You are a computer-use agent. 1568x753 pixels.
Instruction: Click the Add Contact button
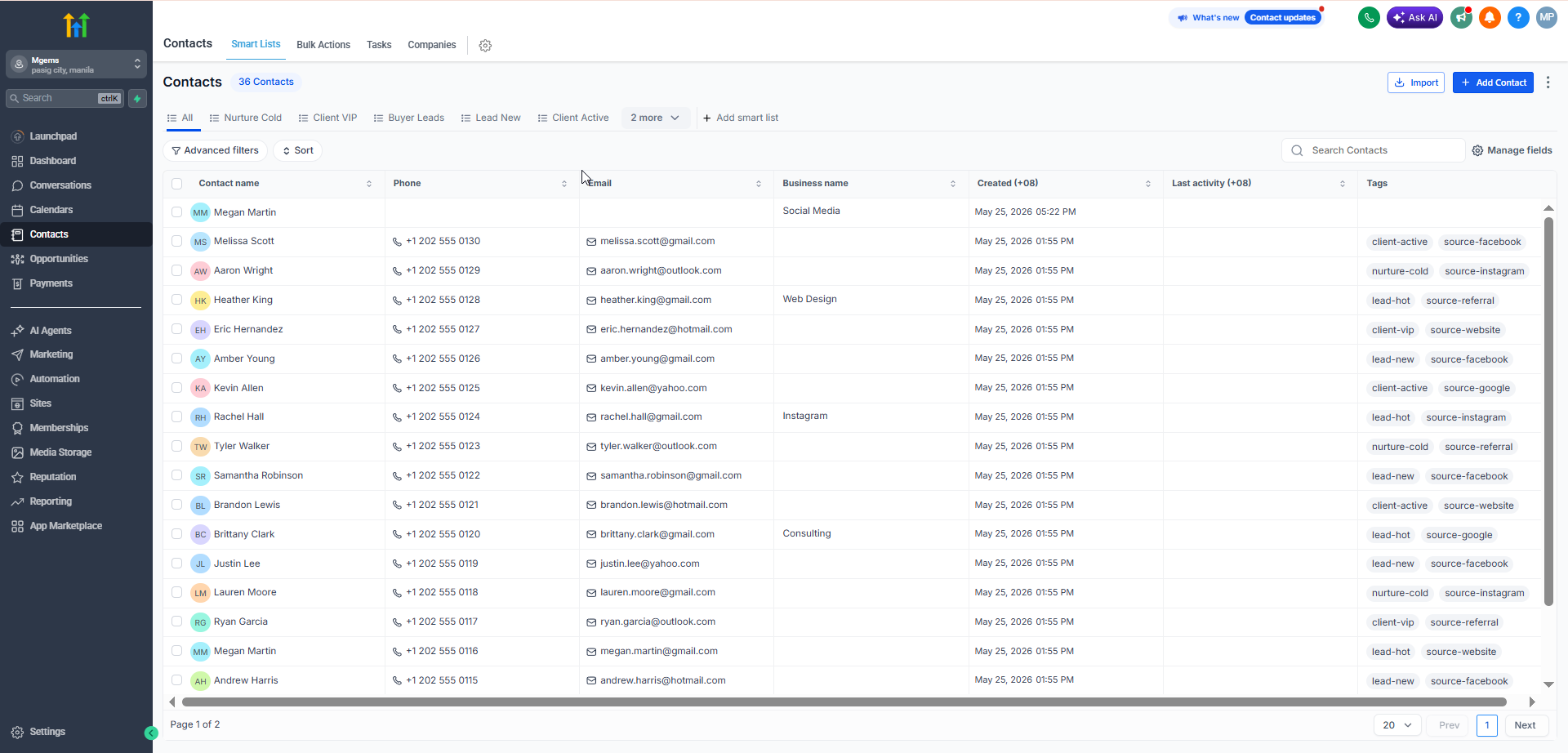click(x=1493, y=82)
